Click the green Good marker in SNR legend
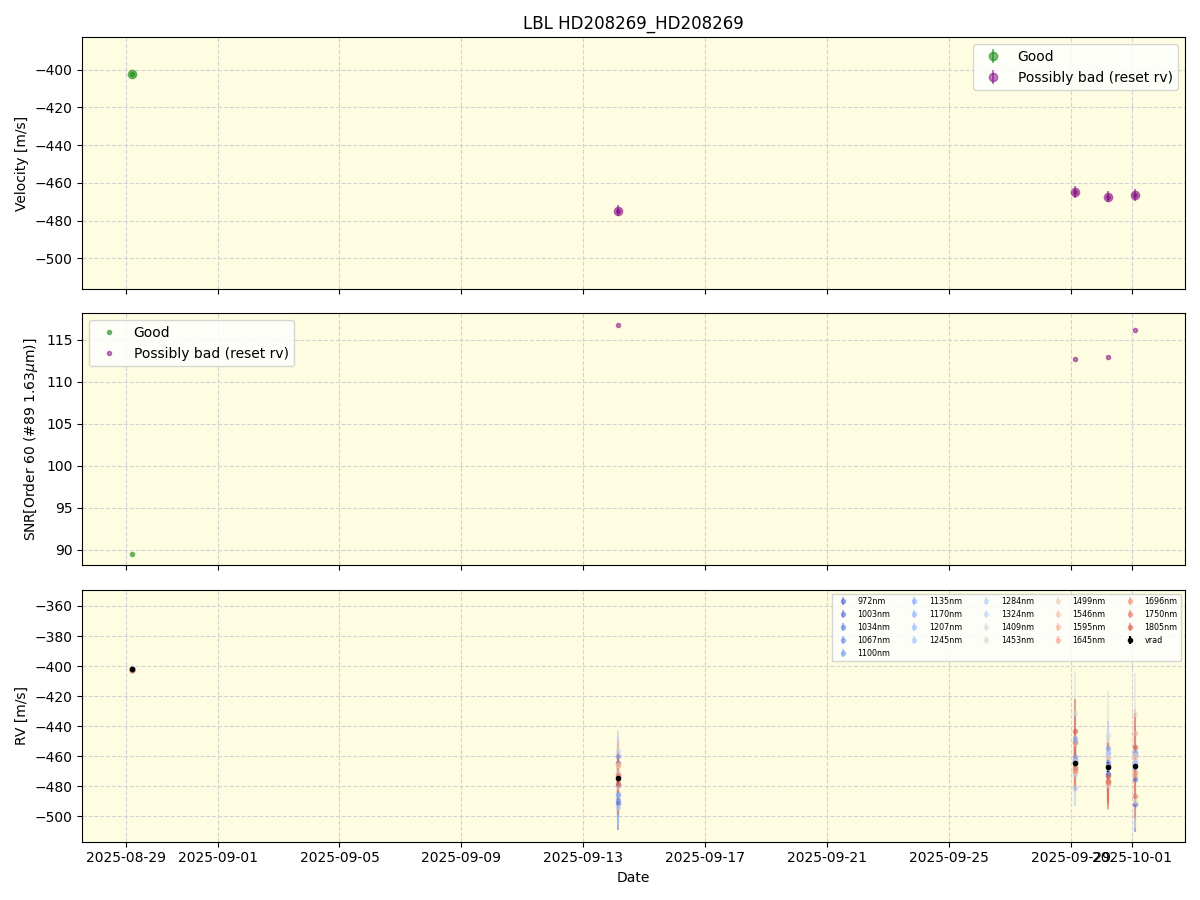Screen dimensions: 1200x900 pos(109,333)
